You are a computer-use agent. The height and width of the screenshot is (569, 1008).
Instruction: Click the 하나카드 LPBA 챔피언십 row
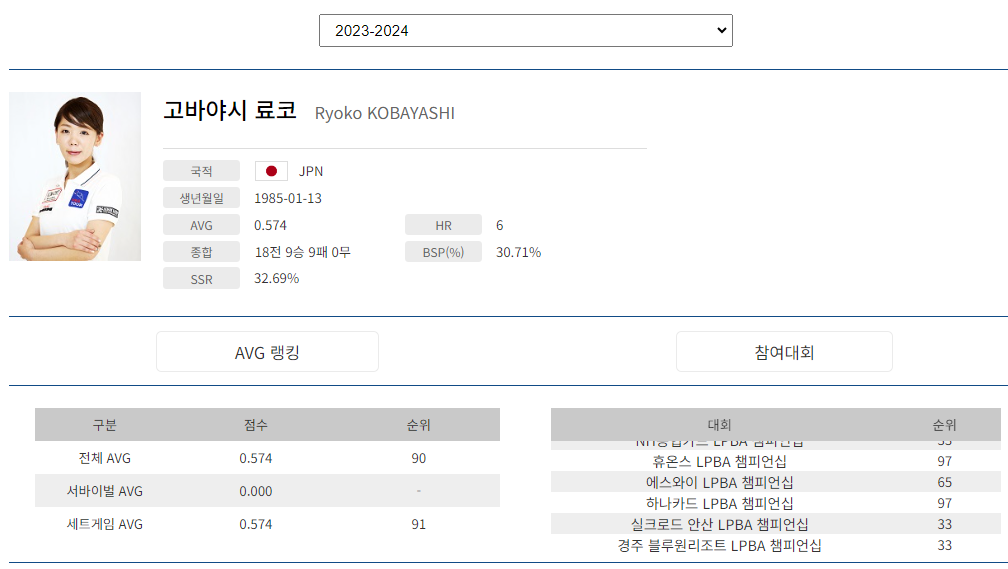pyautogui.click(x=775, y=503)
